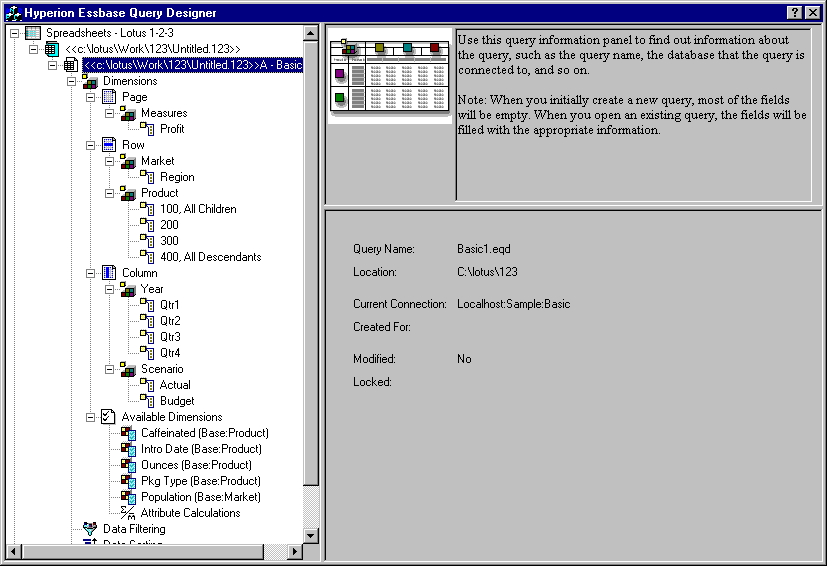Screen dimensions: 827x566
Task: Select the '100, All Children' member
Action: tap(198, 209)
